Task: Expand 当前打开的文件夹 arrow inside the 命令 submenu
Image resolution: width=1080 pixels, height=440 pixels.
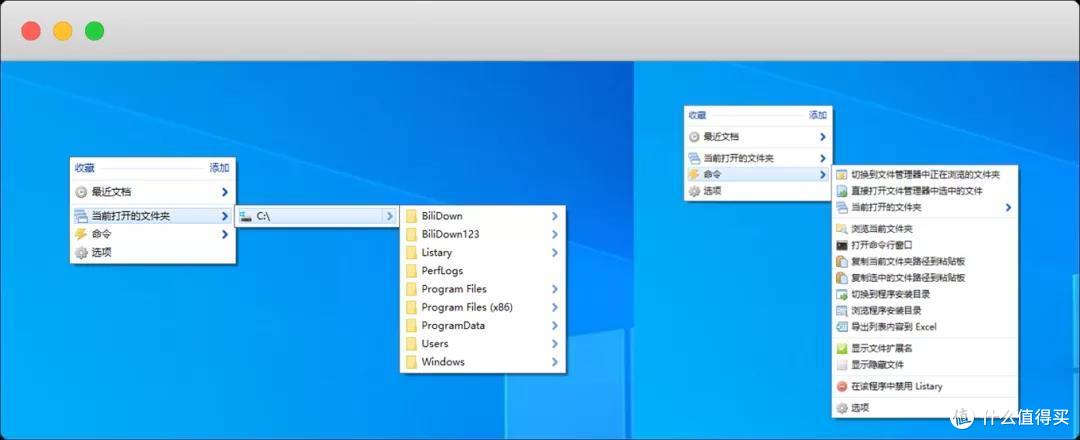Action: pyautogui.click(x=1008, y=207)
